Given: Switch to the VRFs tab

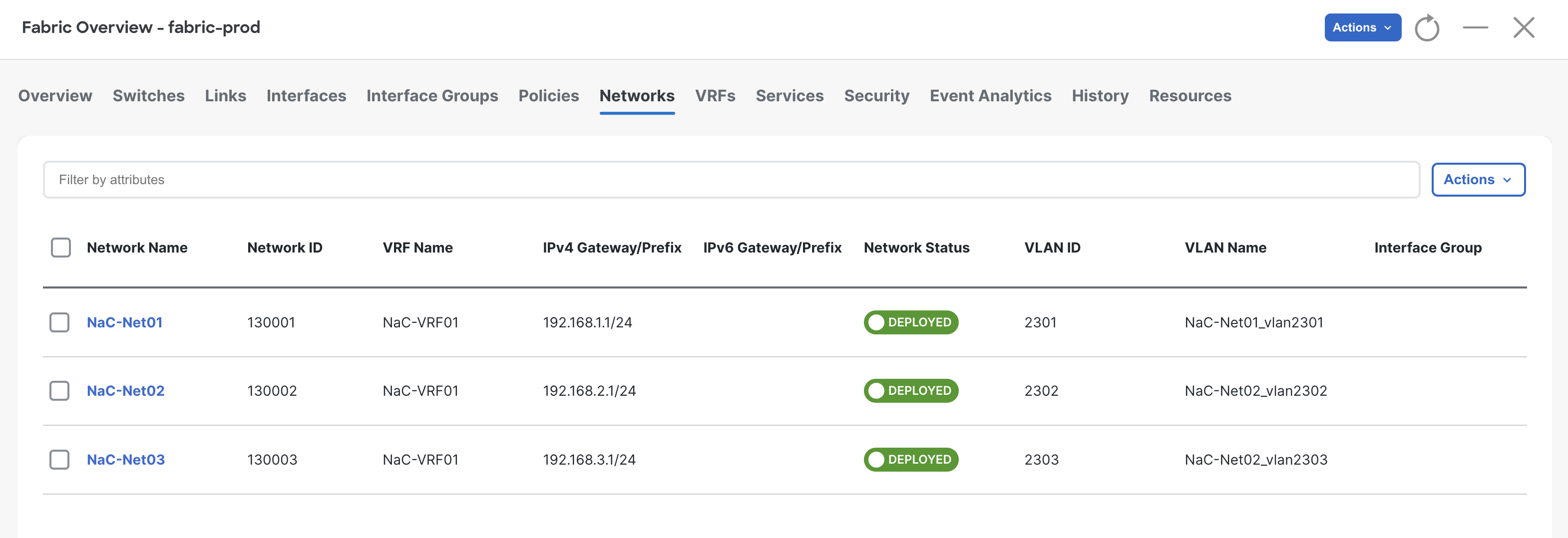Looking at the screenshot, I should [x=715, y=95].
